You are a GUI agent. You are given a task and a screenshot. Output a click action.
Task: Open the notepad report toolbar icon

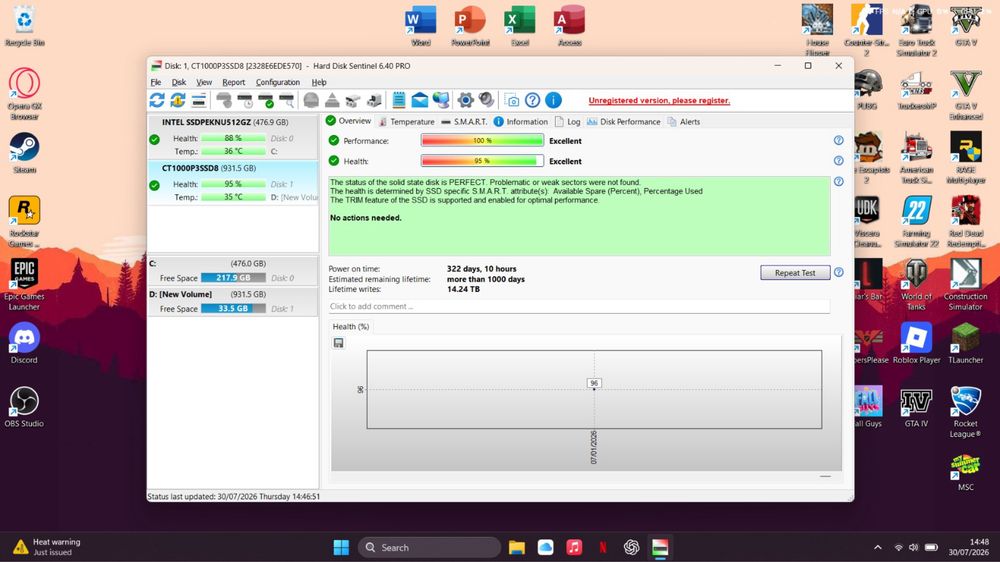pos(399,100)
